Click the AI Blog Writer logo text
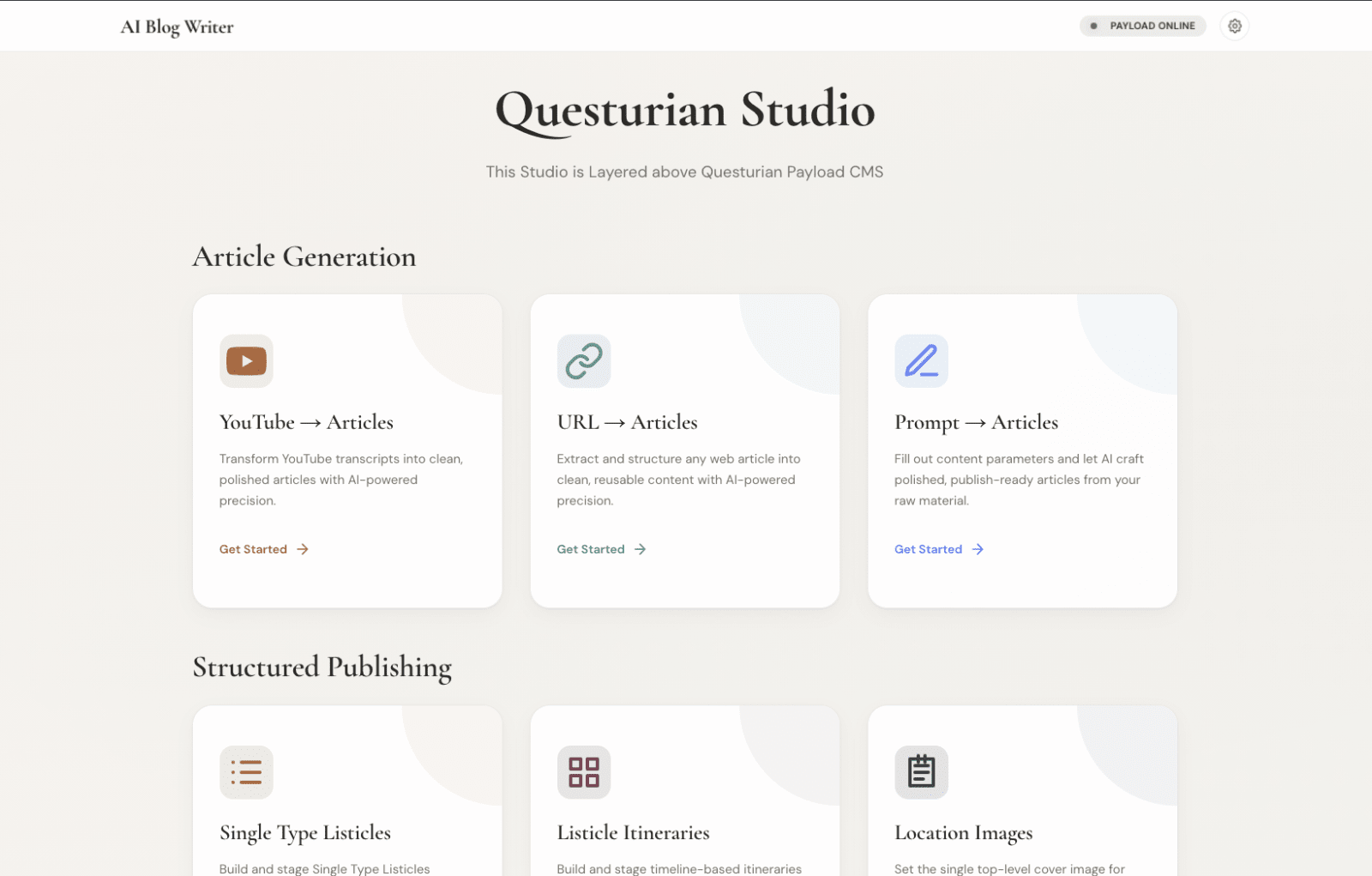This screenshot has height=876, width=1372. tap(177, 27)
